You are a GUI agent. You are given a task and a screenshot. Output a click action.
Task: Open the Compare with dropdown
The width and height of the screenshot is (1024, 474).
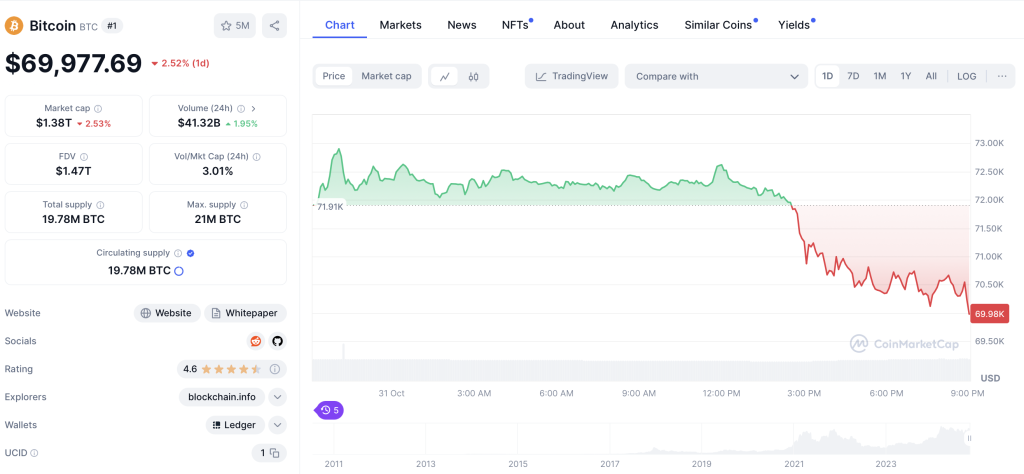click(x=716, y=76)
